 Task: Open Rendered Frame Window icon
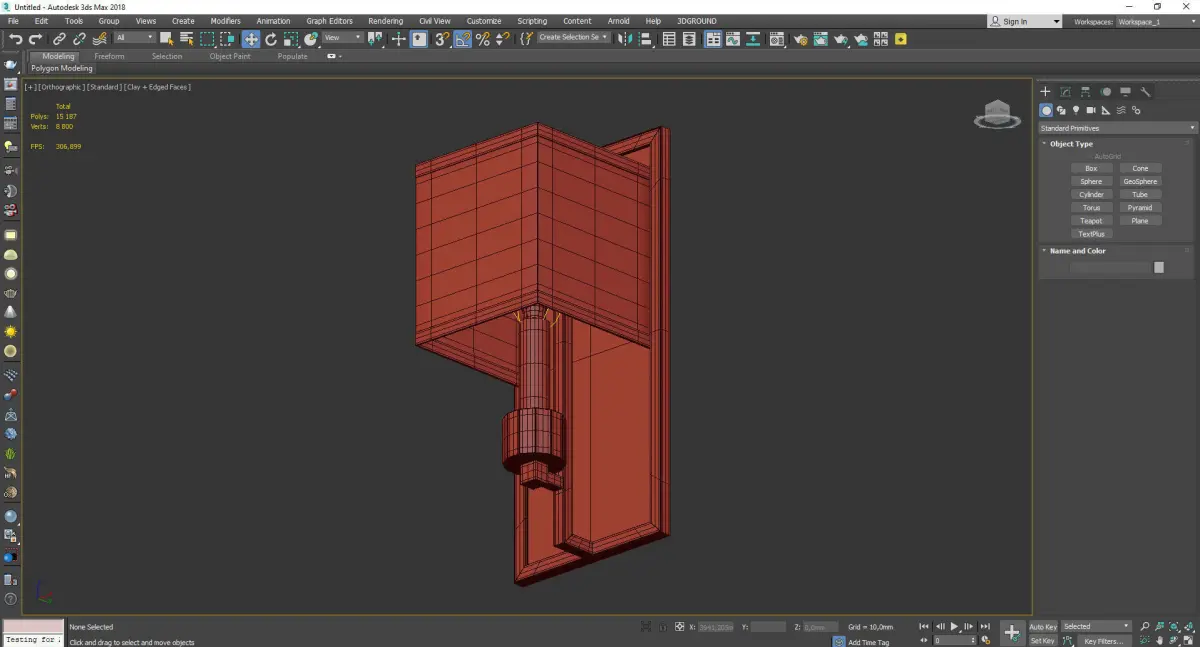(x=820, y=39)
